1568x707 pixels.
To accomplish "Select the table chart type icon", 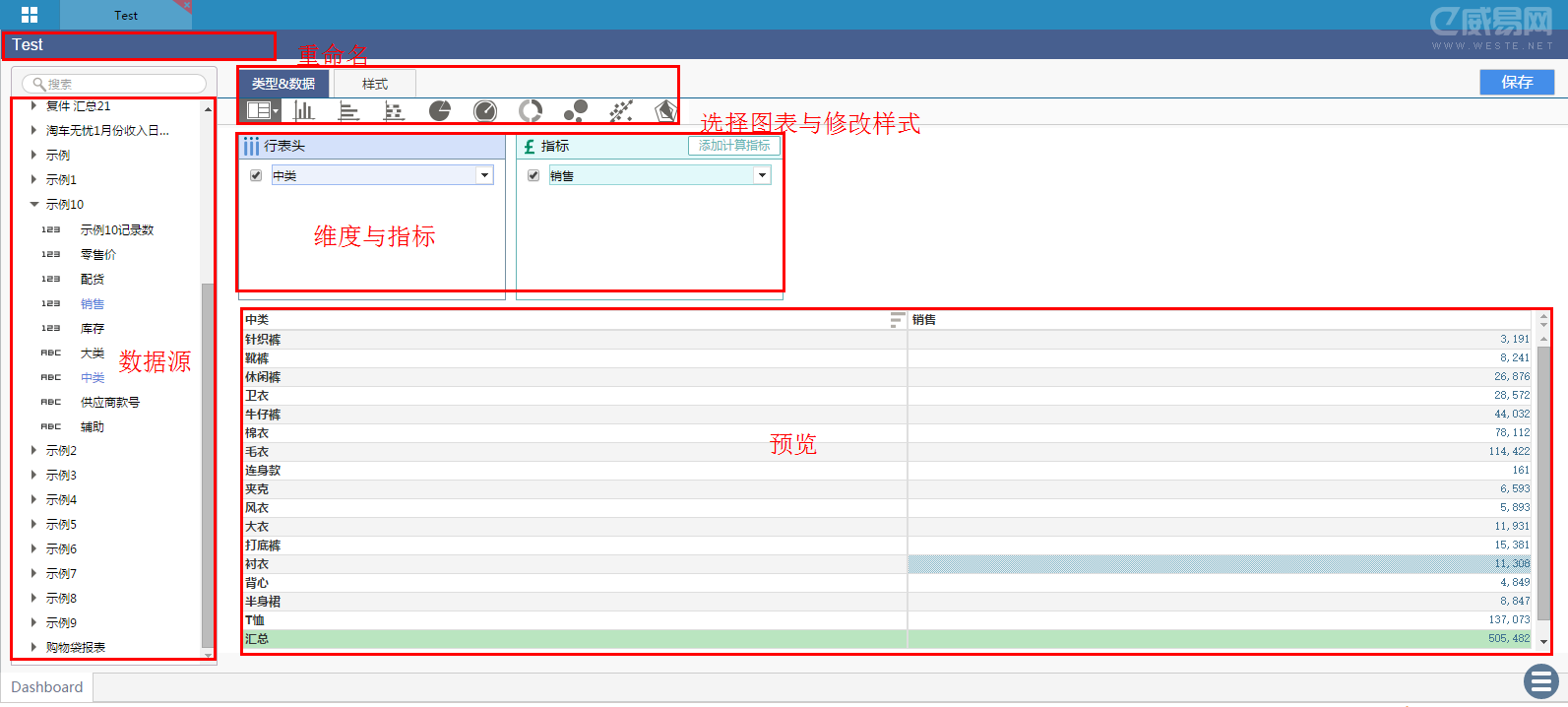I will click(260, 110).
